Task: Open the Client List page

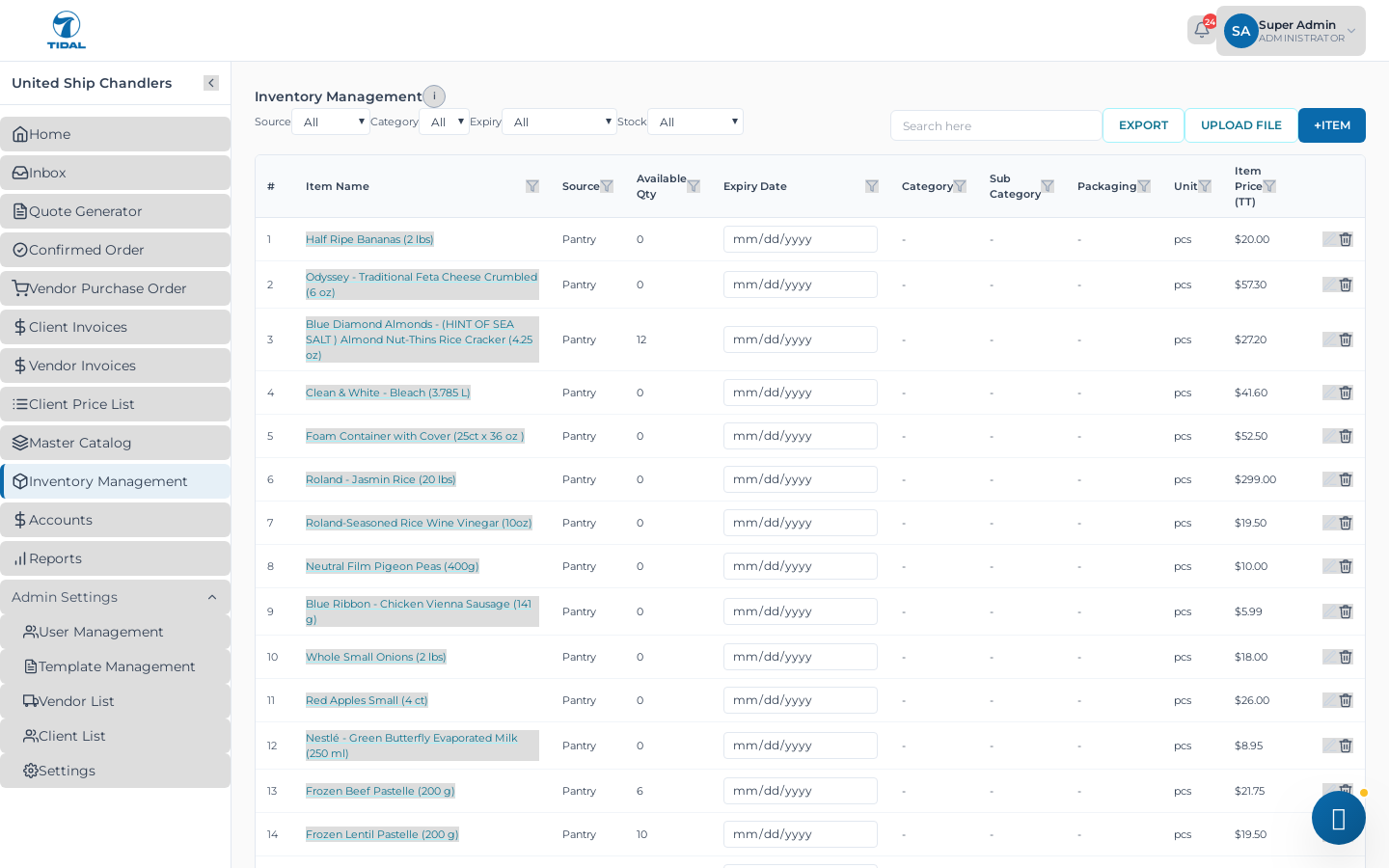Action: [115, 736]
